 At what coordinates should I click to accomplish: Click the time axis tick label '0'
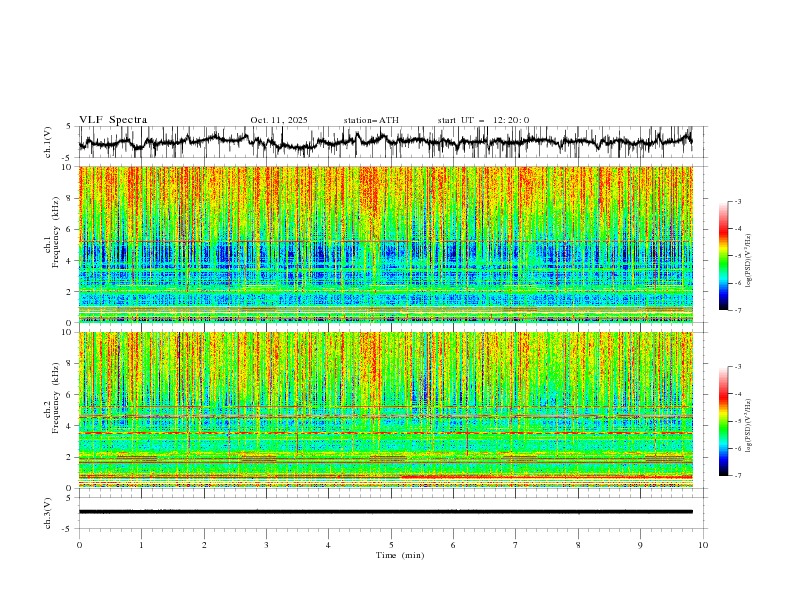pos(79,545)
